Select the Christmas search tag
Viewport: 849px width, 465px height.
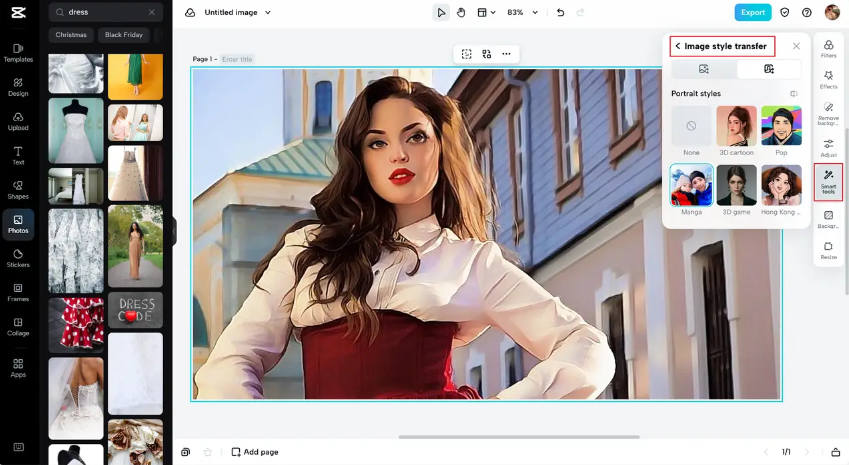71,35
